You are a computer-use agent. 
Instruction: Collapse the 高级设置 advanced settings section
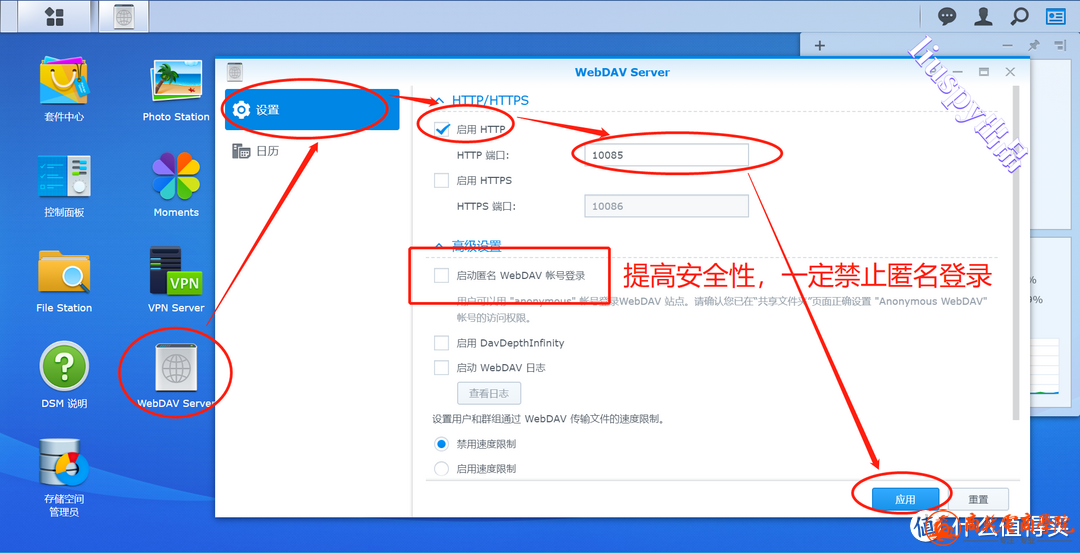click(x=439, y=244)
